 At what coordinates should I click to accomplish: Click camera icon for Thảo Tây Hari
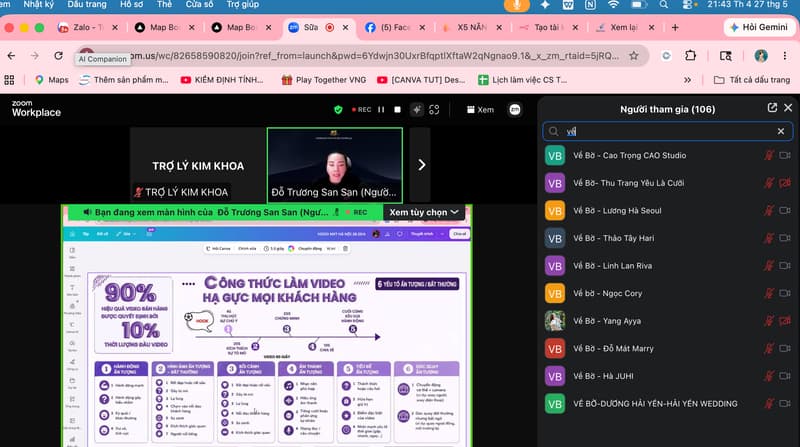(x=785, y=238)
